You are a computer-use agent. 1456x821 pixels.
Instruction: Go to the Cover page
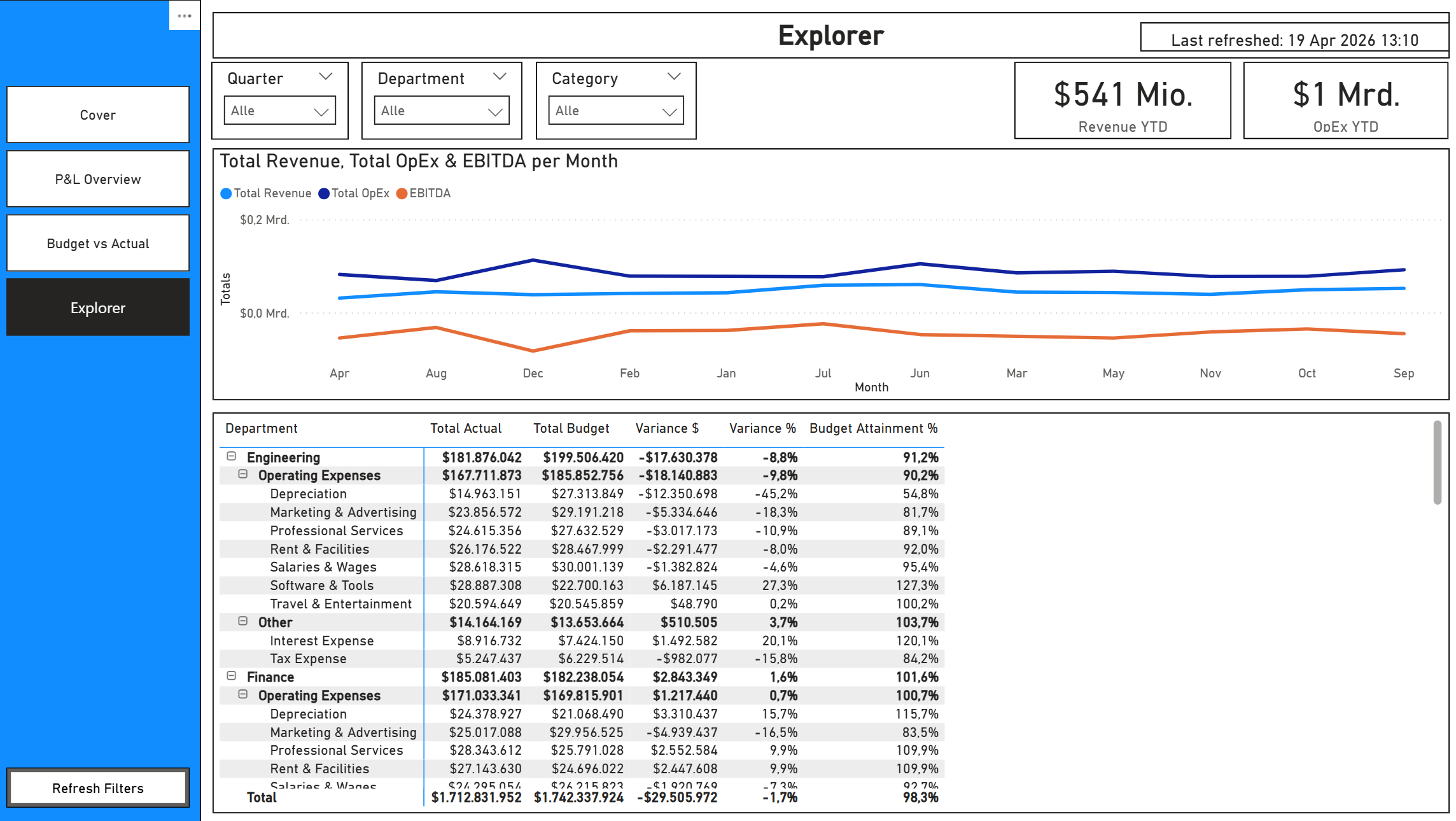pos(98,115)
